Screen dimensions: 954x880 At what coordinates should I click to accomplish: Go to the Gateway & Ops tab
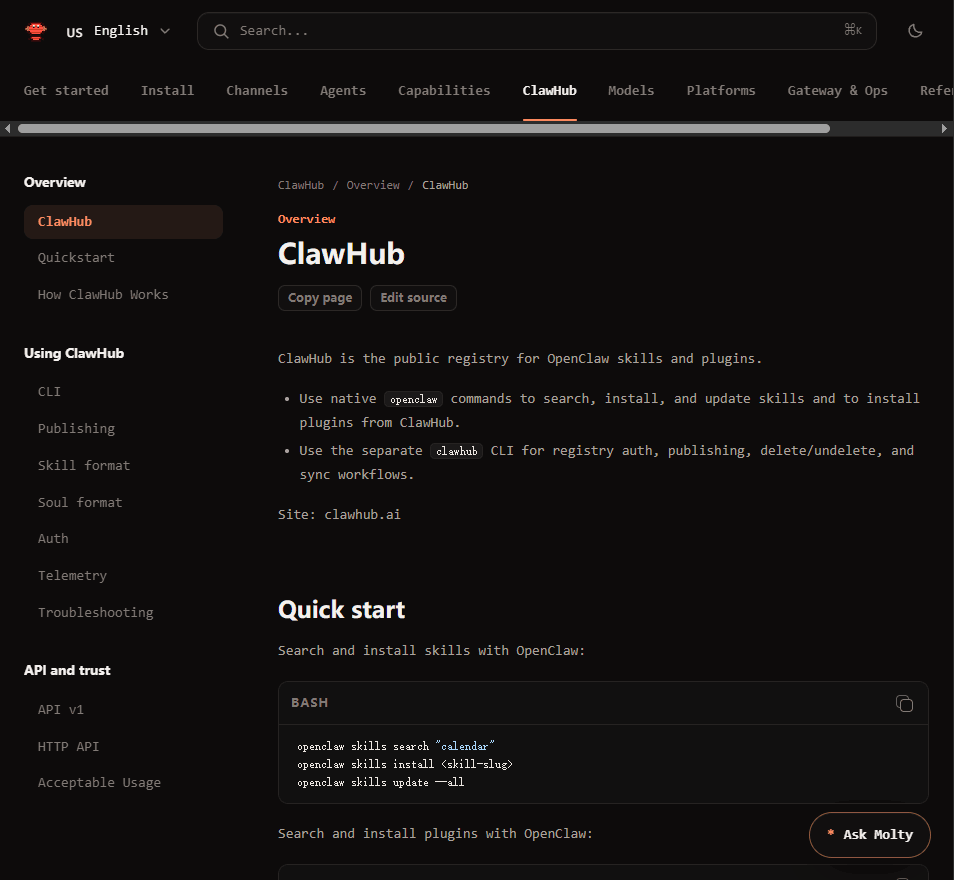[x=837, y=91]
